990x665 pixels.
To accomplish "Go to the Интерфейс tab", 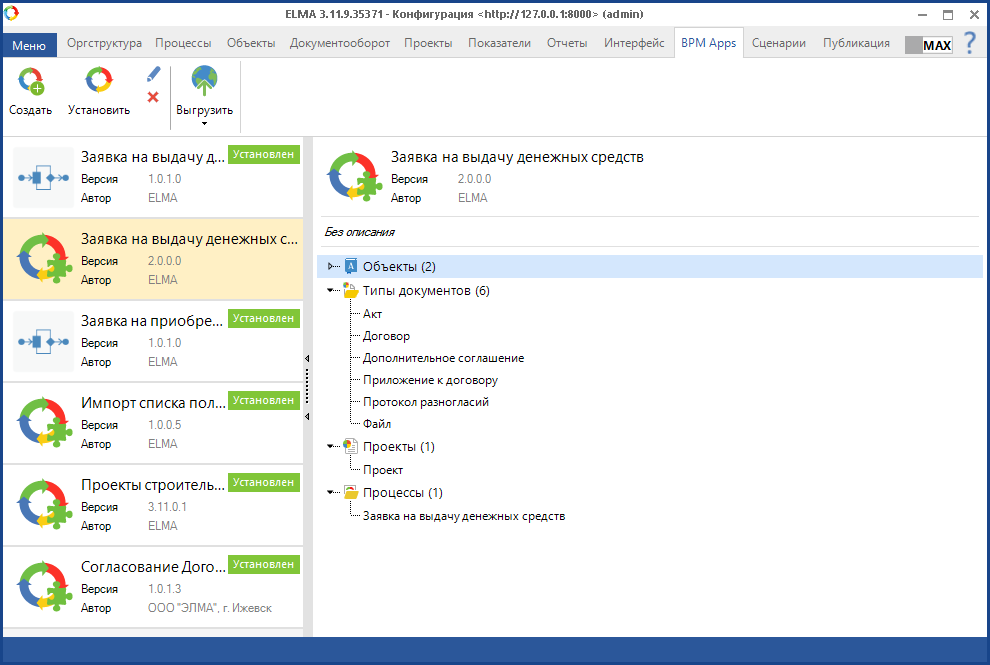I will pyautogui.click(x=634, y=43).
